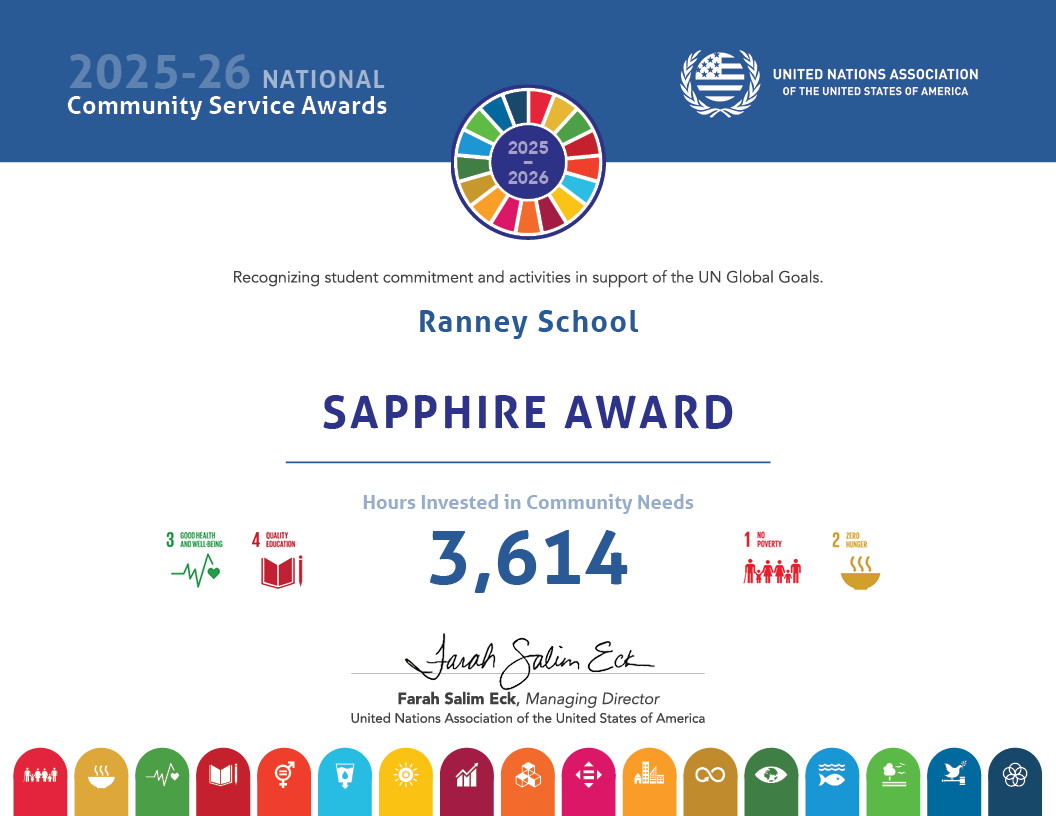Click the magenta reduced inequalities tile

589,782
